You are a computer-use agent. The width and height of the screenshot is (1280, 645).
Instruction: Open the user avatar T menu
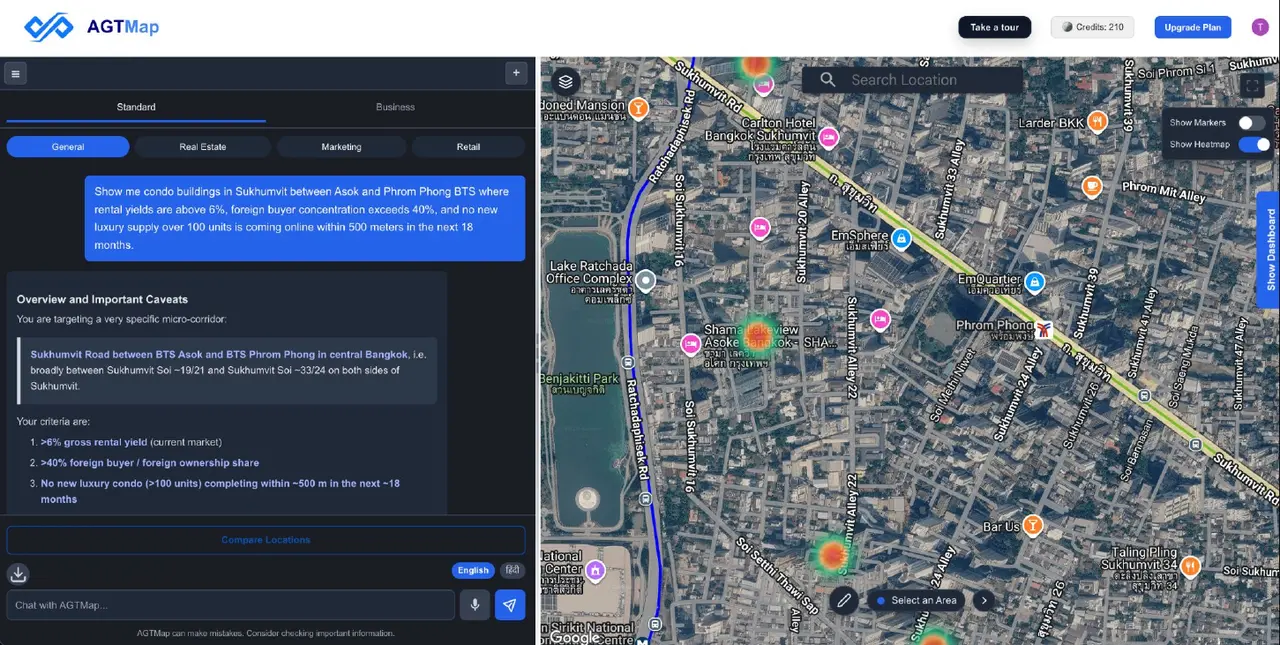[x=1260, y=27]
